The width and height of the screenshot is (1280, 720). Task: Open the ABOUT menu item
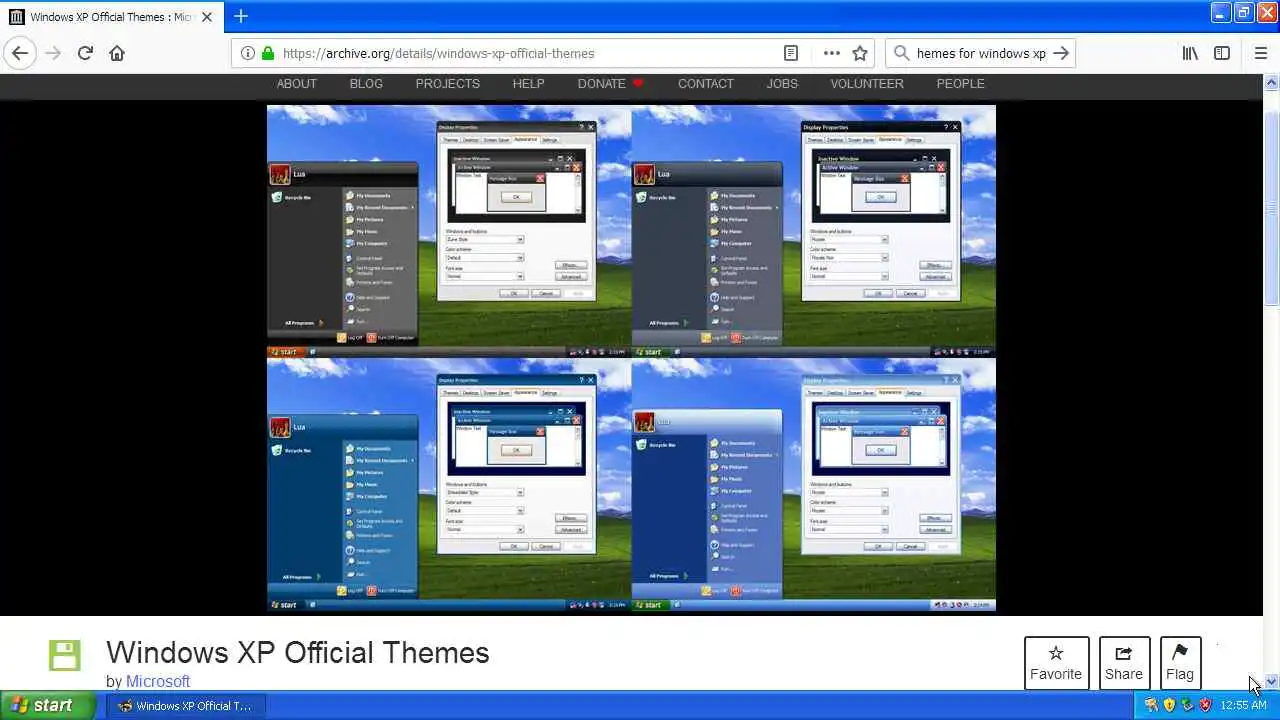click(296, 83)
